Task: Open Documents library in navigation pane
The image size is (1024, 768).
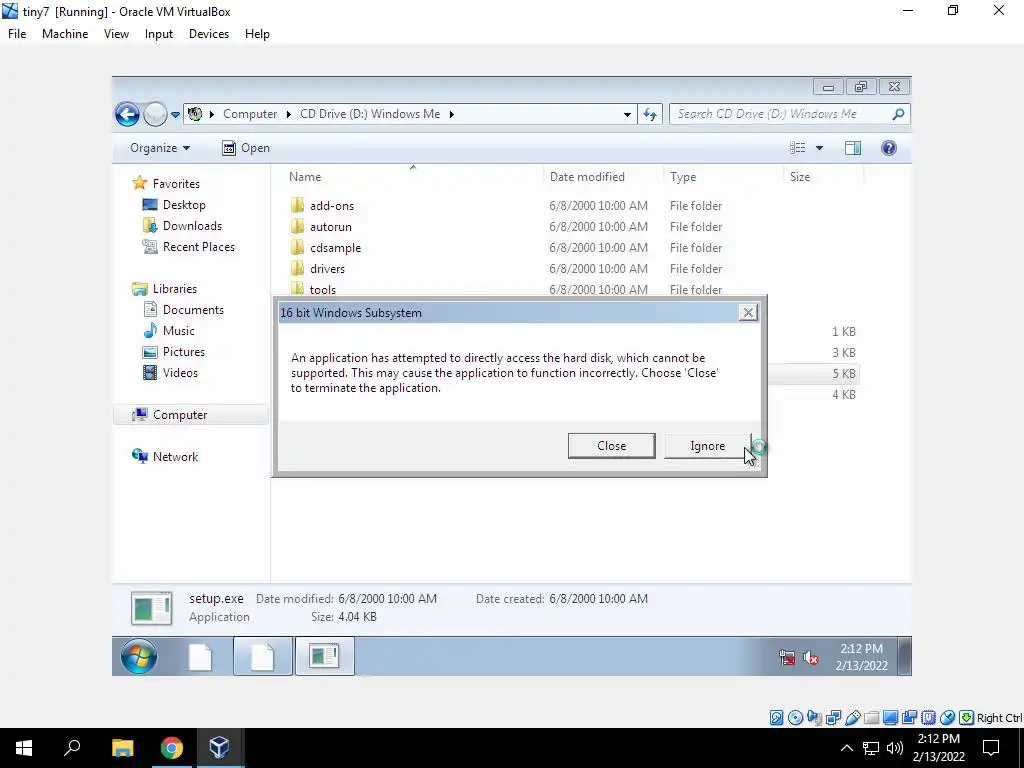Action: (193, 310)
